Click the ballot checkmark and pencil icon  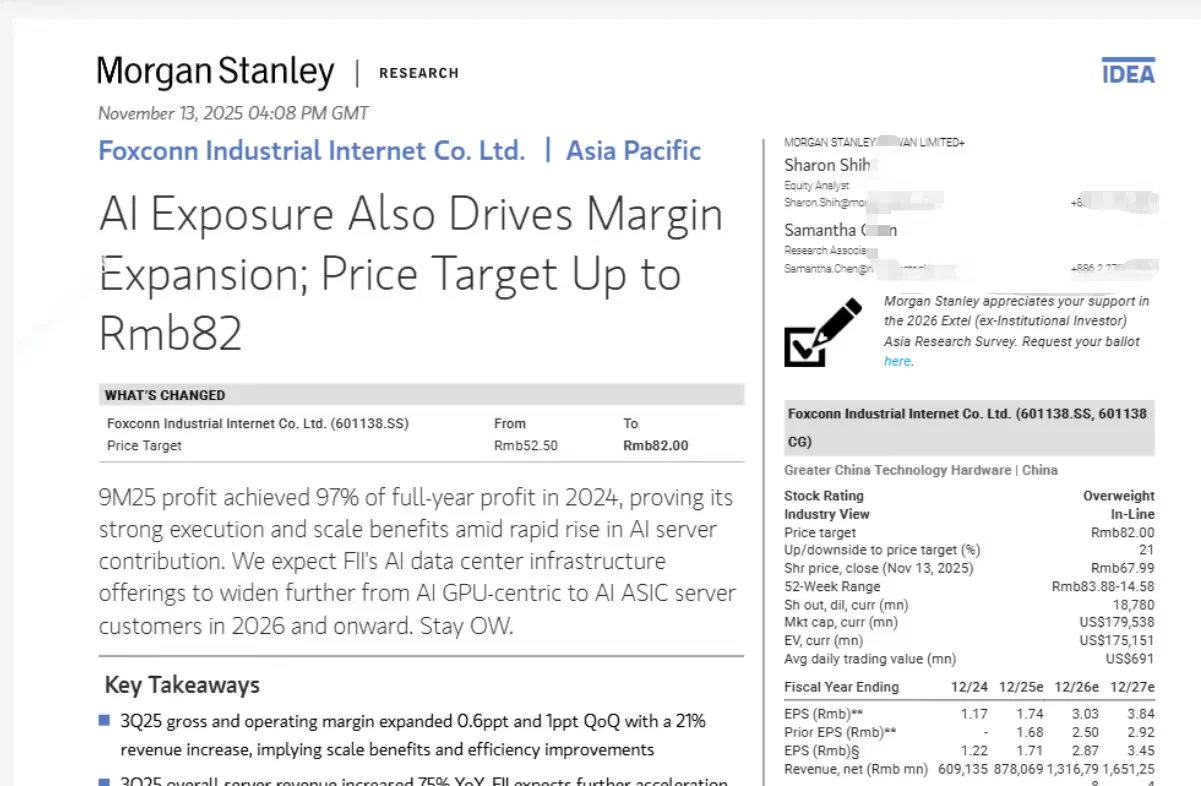pos(822,333)
